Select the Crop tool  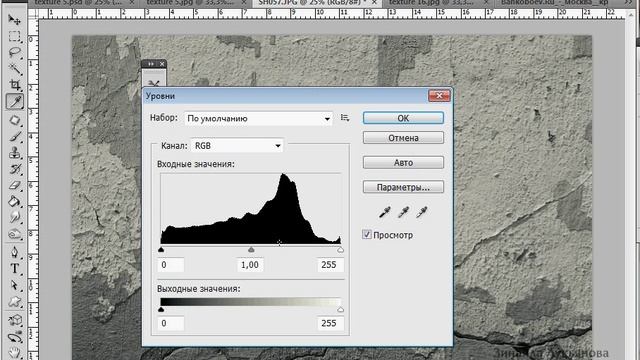(15, 85)
